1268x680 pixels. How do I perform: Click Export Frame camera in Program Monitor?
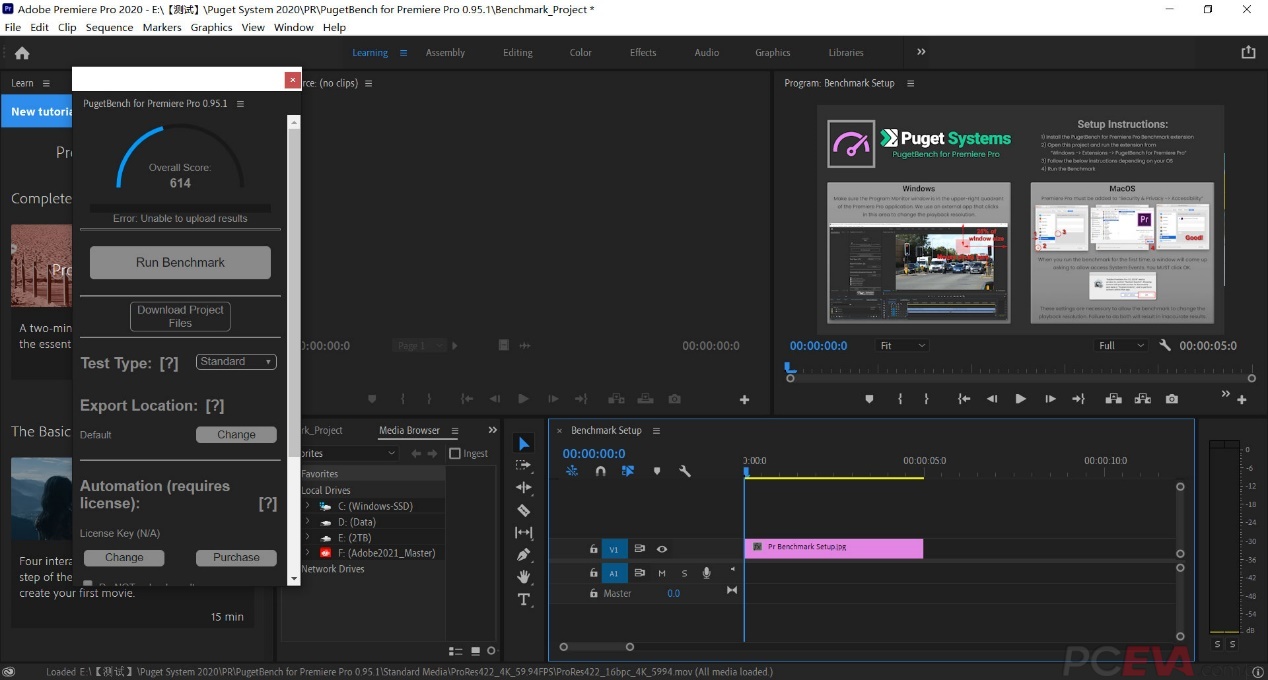1171,399
